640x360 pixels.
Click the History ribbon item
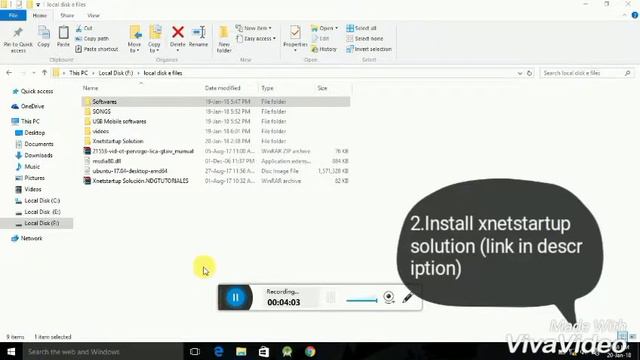click(324, 49)
